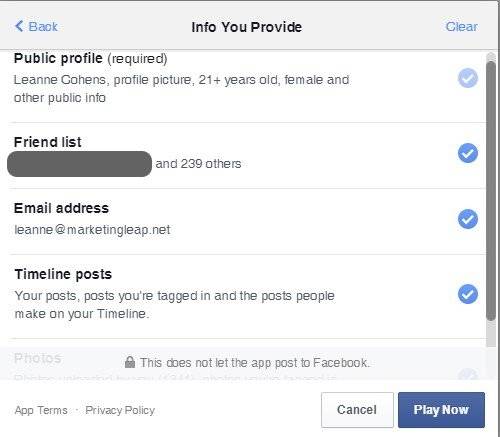Click the redacted friend names bar

pyautogui.click(x=79, y=164)
